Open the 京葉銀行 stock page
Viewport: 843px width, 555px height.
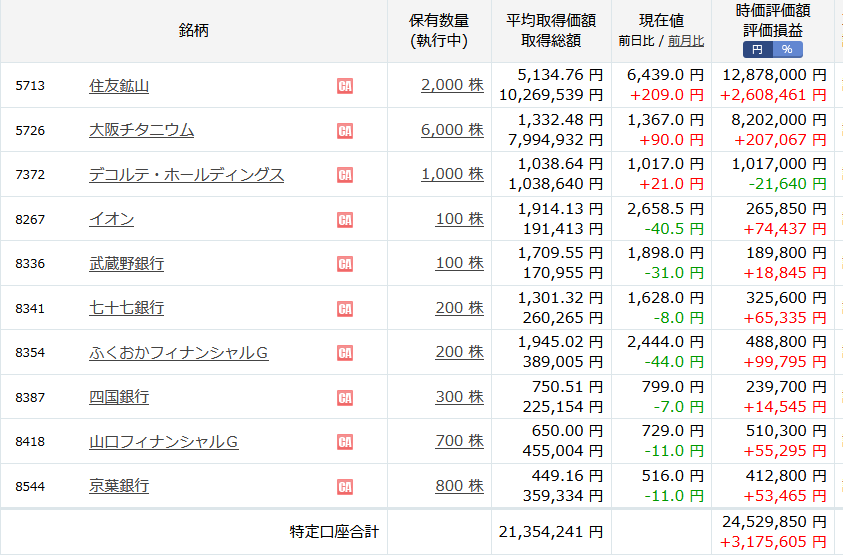pyautogui.click(x=119, y=486)
